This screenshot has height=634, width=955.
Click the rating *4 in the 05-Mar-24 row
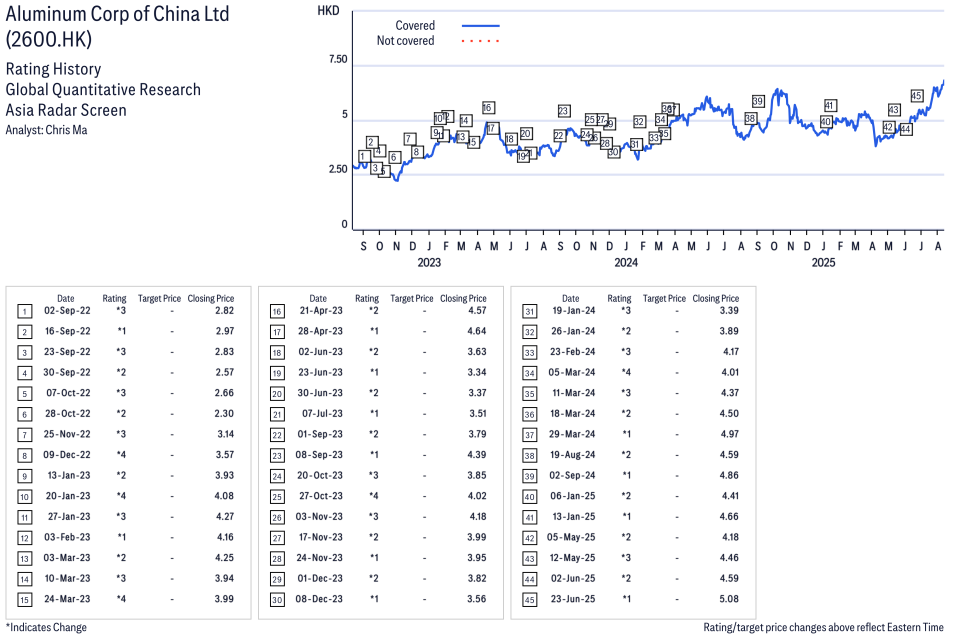click(x=626, y=372)
